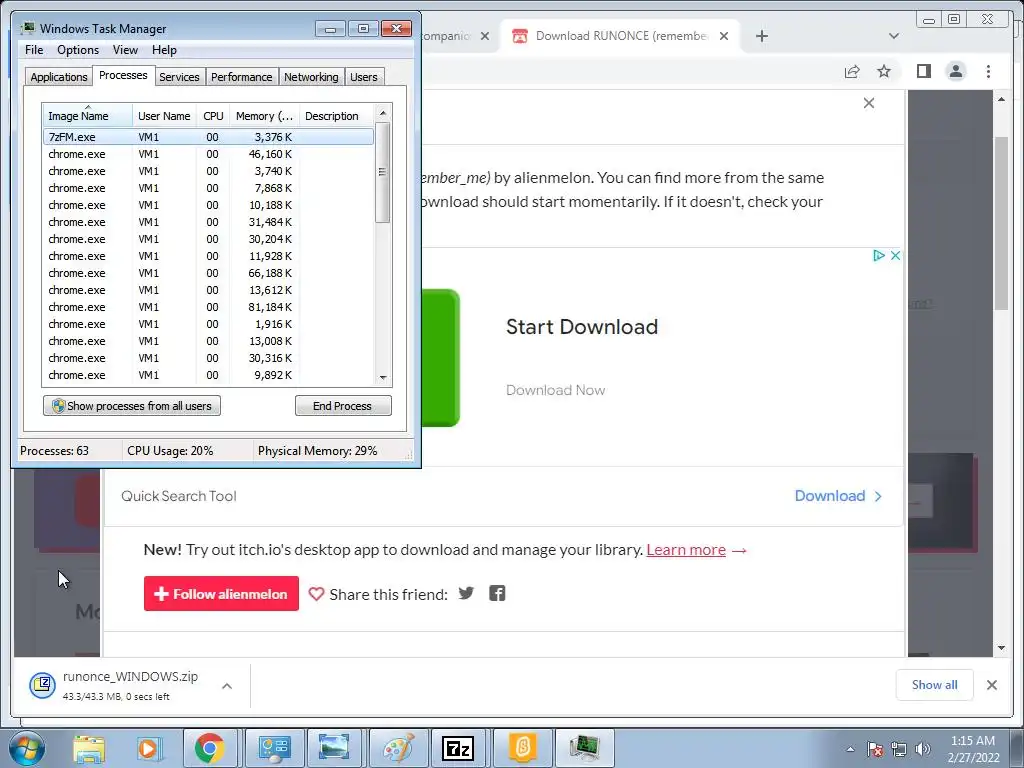
Task: Open the tab search chevron in Chrome
Action: [x=894, y=36]
